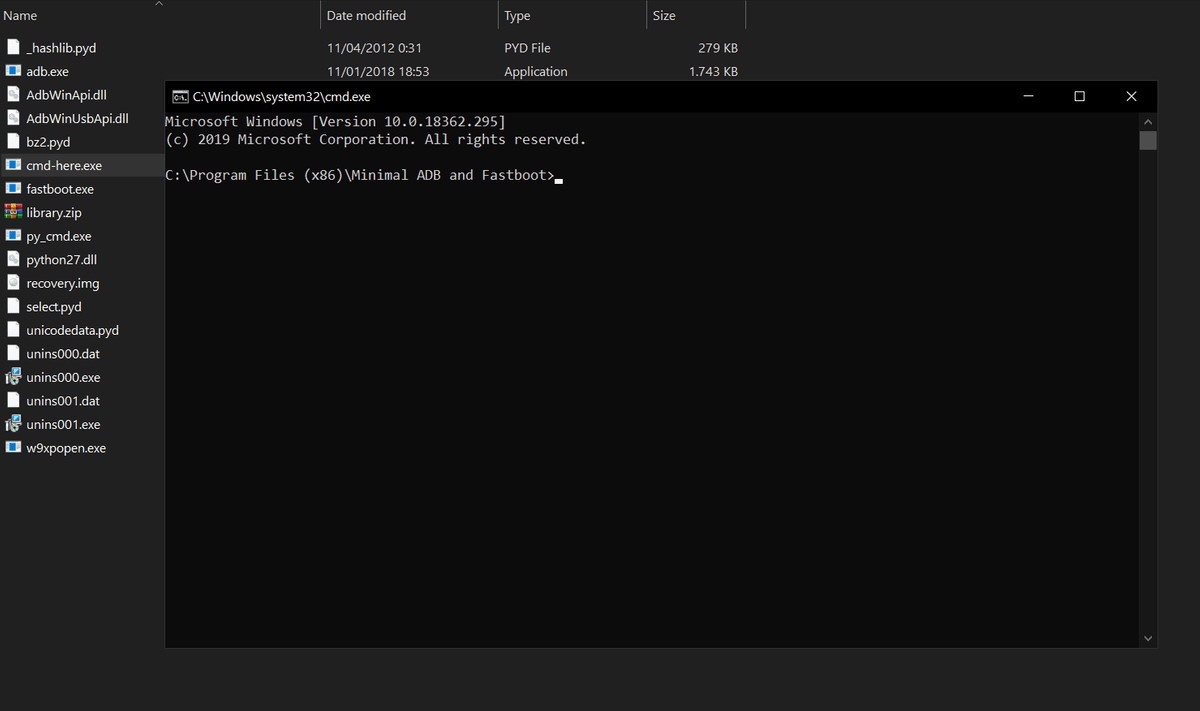1200x711 pixels.
Task: Select the file name cmd-here.exe
Action: point(64,166)
